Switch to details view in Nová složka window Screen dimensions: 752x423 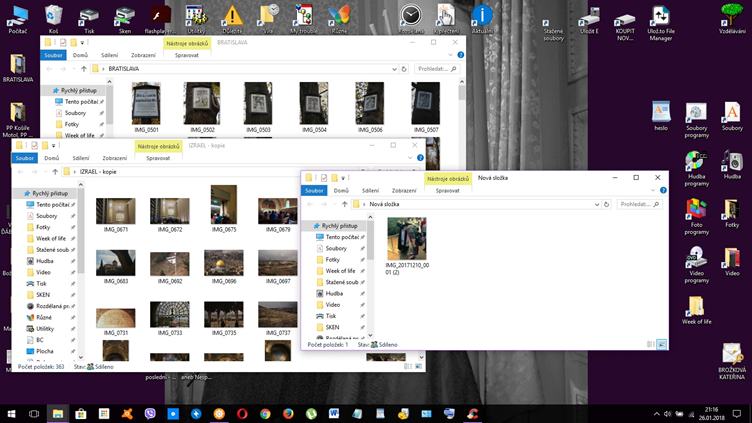[650, 344]
